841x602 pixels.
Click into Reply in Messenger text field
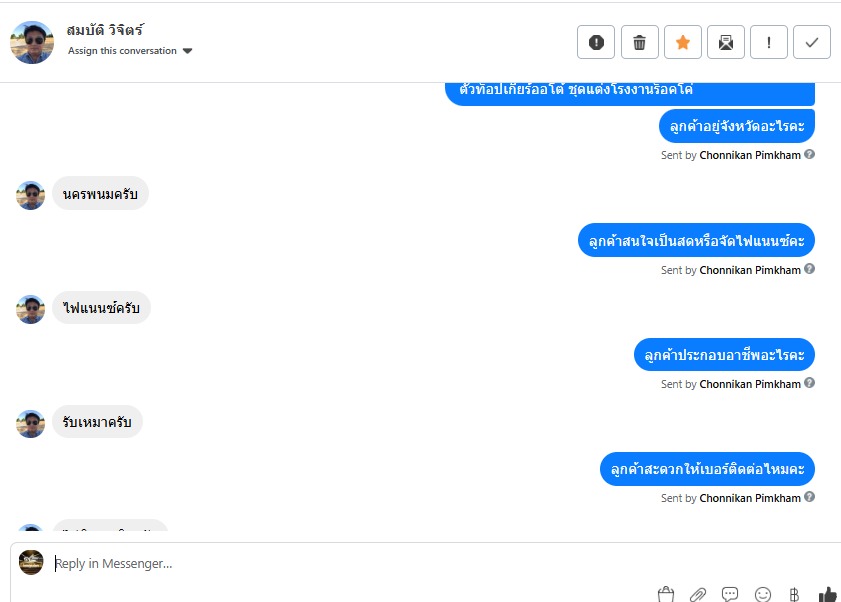coord(429,563)
